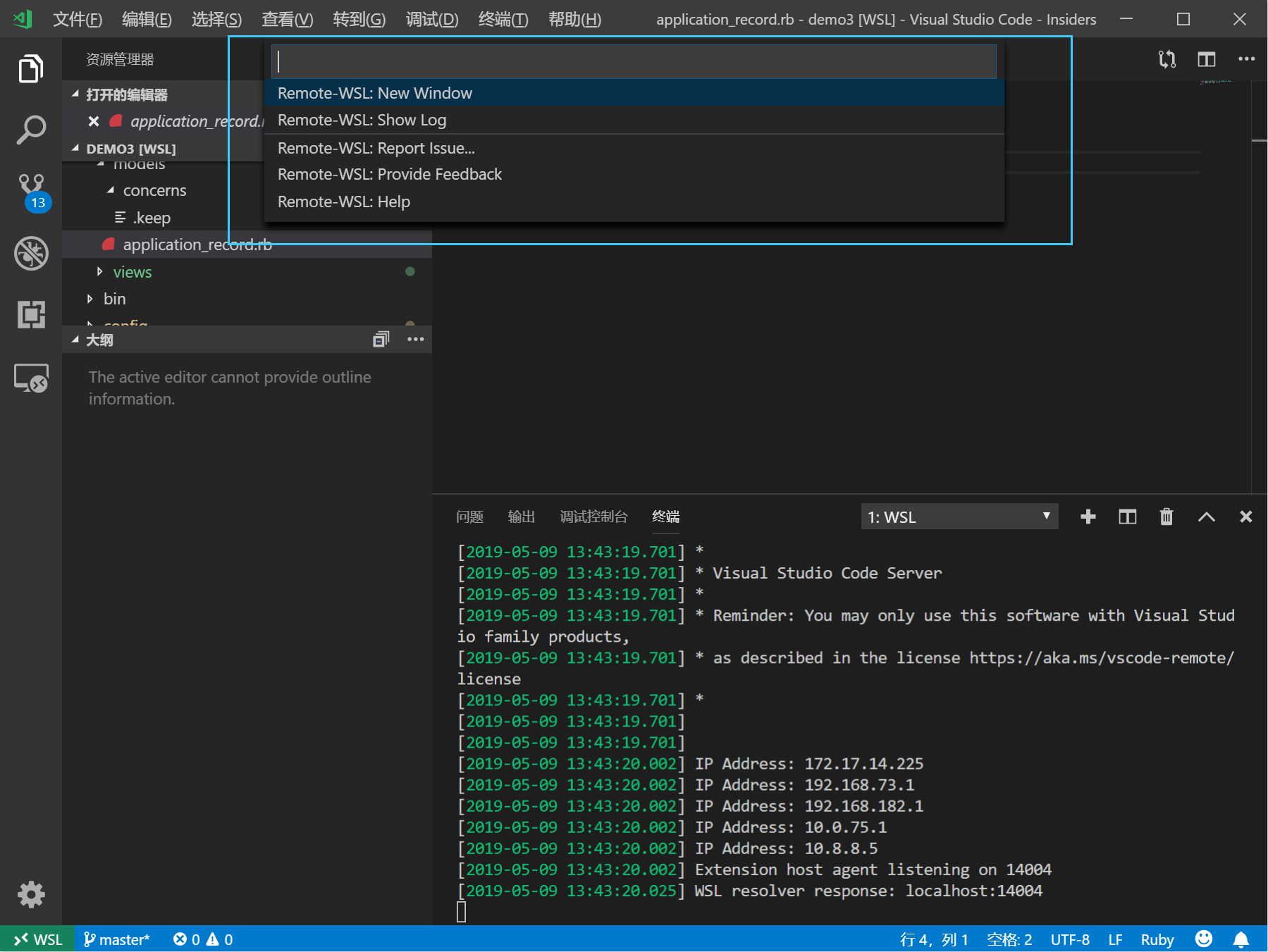The height and width of the screenshot is (952, 1268).
Task: Click the compare changes icon in editor toolbar
Action: click(1167, 59)
